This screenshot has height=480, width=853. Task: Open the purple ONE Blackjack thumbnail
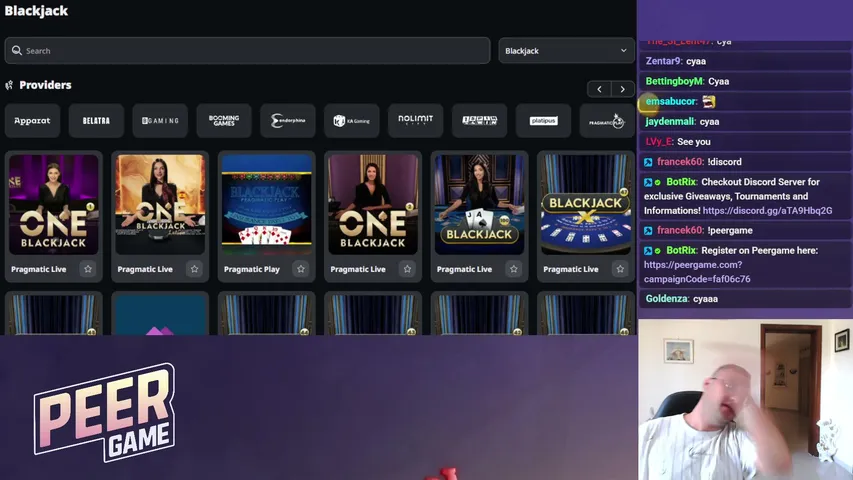point(53,205)
